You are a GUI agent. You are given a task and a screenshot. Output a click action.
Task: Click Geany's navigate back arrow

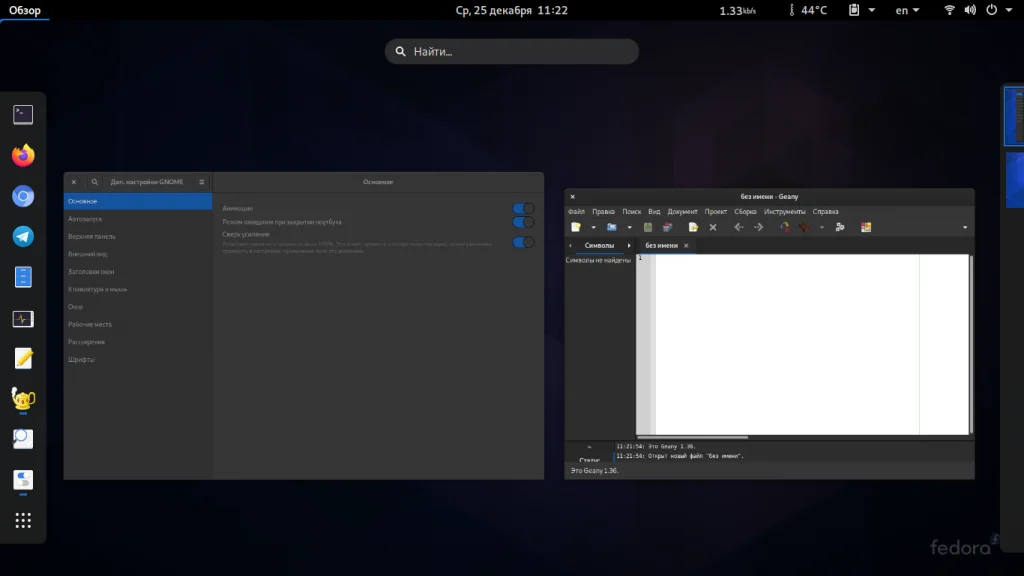[x=738, y=227]
